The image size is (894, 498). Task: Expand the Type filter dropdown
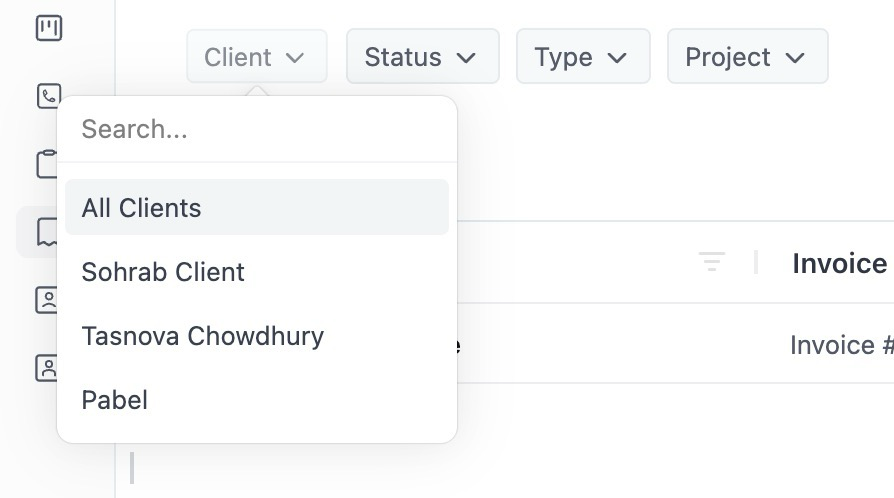(583, 56)
